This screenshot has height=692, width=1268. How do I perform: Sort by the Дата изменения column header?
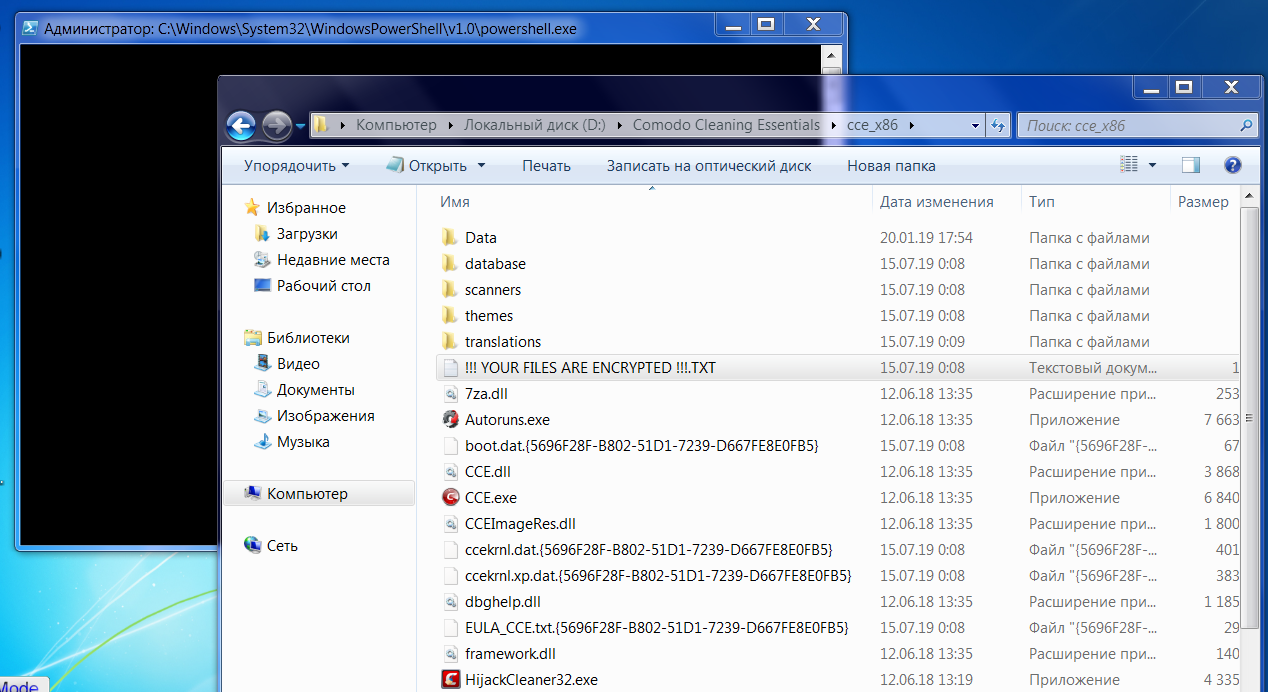(936, 202)
